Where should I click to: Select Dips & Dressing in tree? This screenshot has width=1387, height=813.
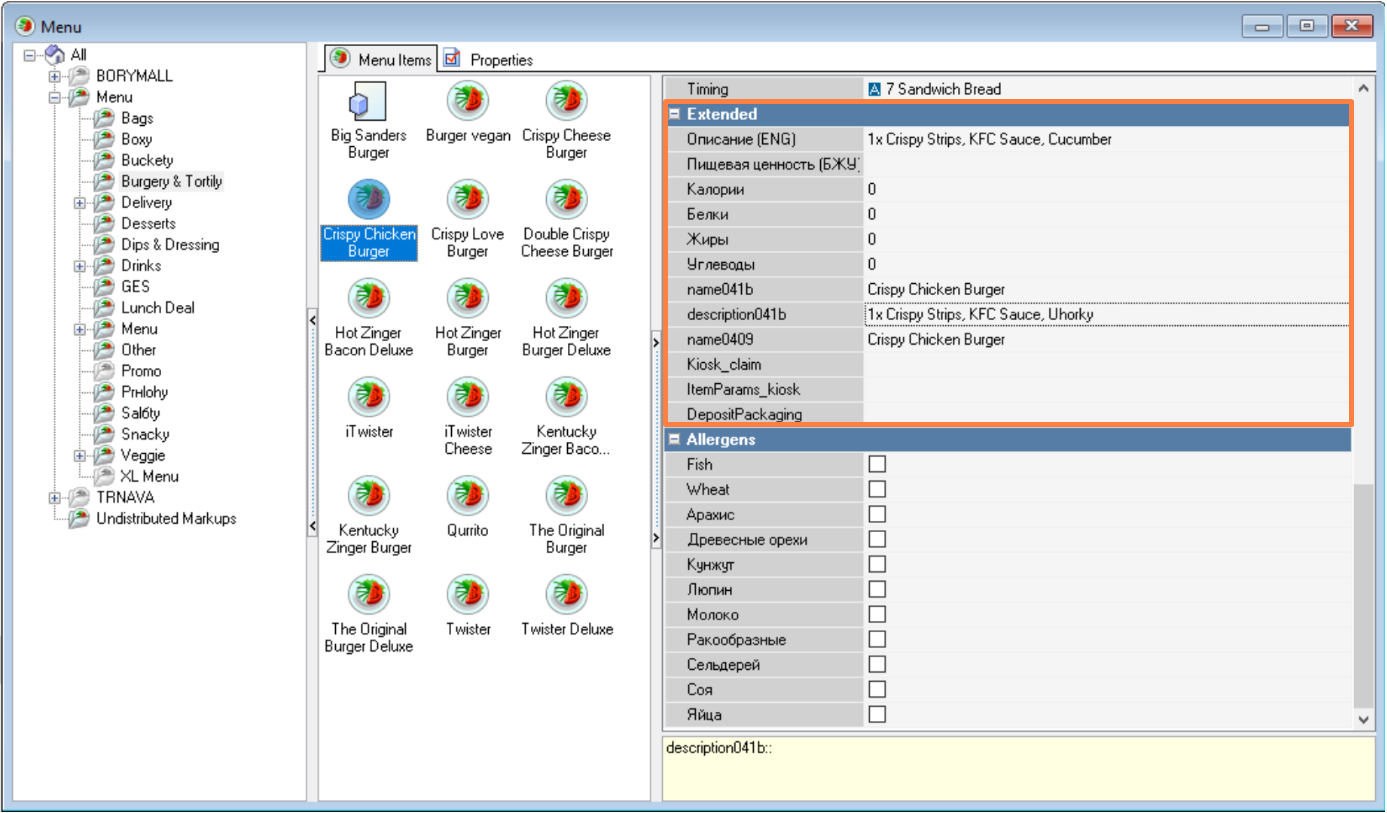(170, 244)
